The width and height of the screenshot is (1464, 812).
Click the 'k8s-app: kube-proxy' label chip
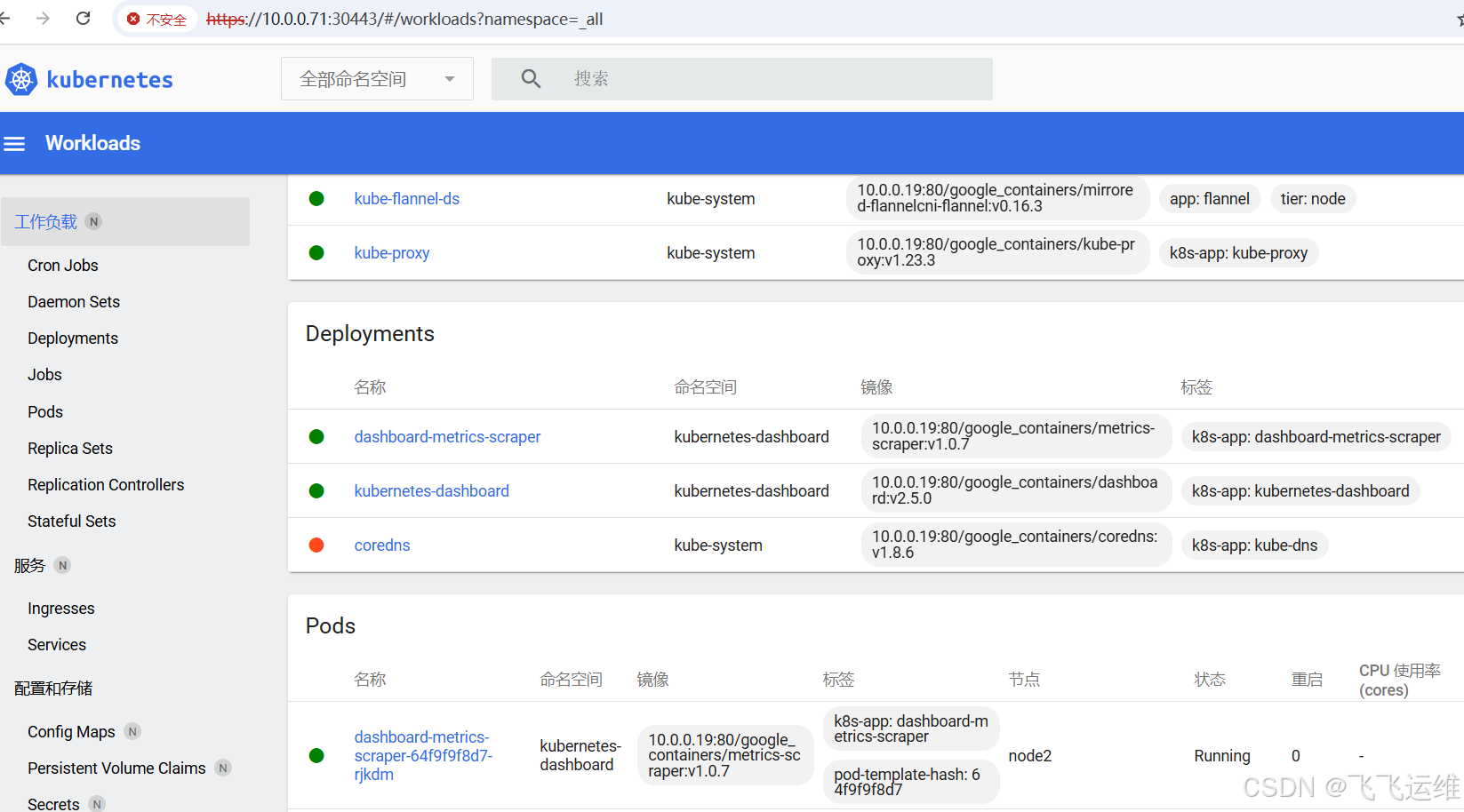pos(1238,253)
